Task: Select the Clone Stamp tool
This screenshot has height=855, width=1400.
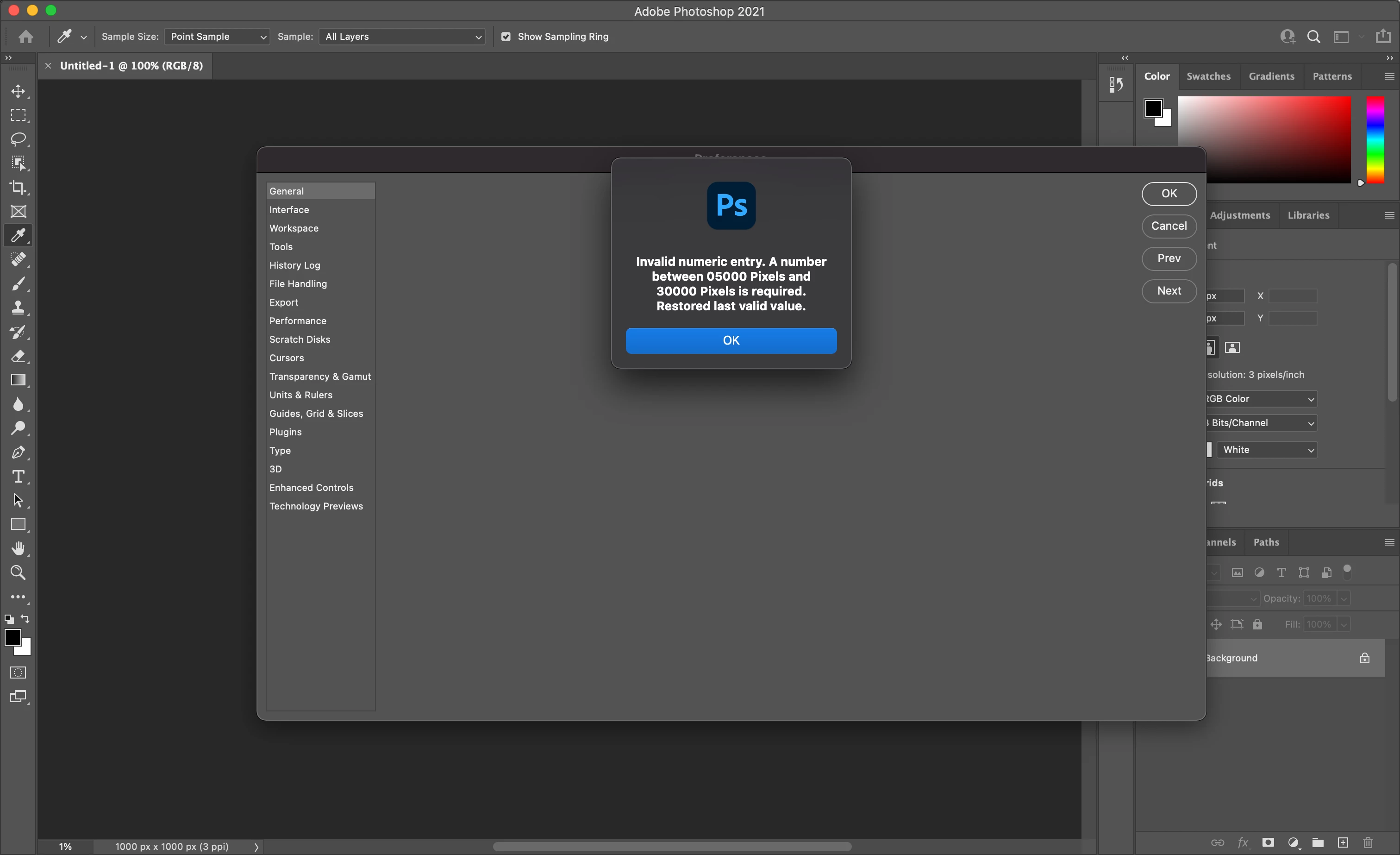Action: [x=18, y=308]
